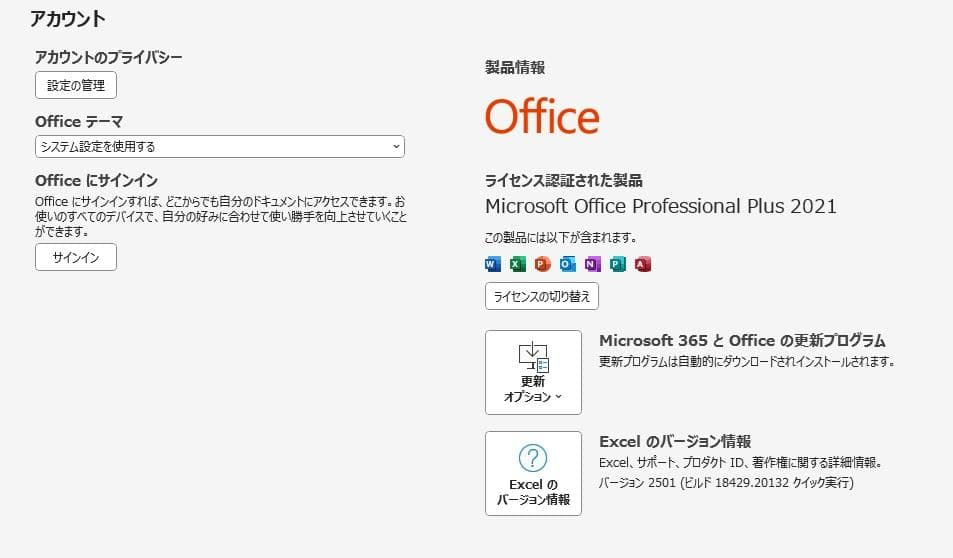This screenshot has width=953, height=558.
Task: Open Excel のバージョン情報 button
Action: [x=533, y=473]
